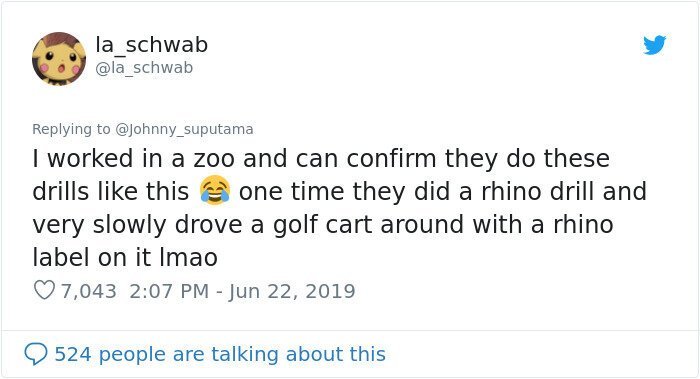Click the word 'confirm' in the tweet
Screen dimensions: 700x379
pos(391,158)
